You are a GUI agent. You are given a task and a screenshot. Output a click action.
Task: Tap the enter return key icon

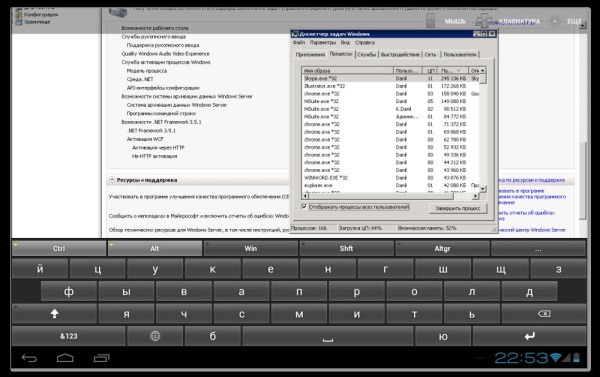tap(530, 336)
